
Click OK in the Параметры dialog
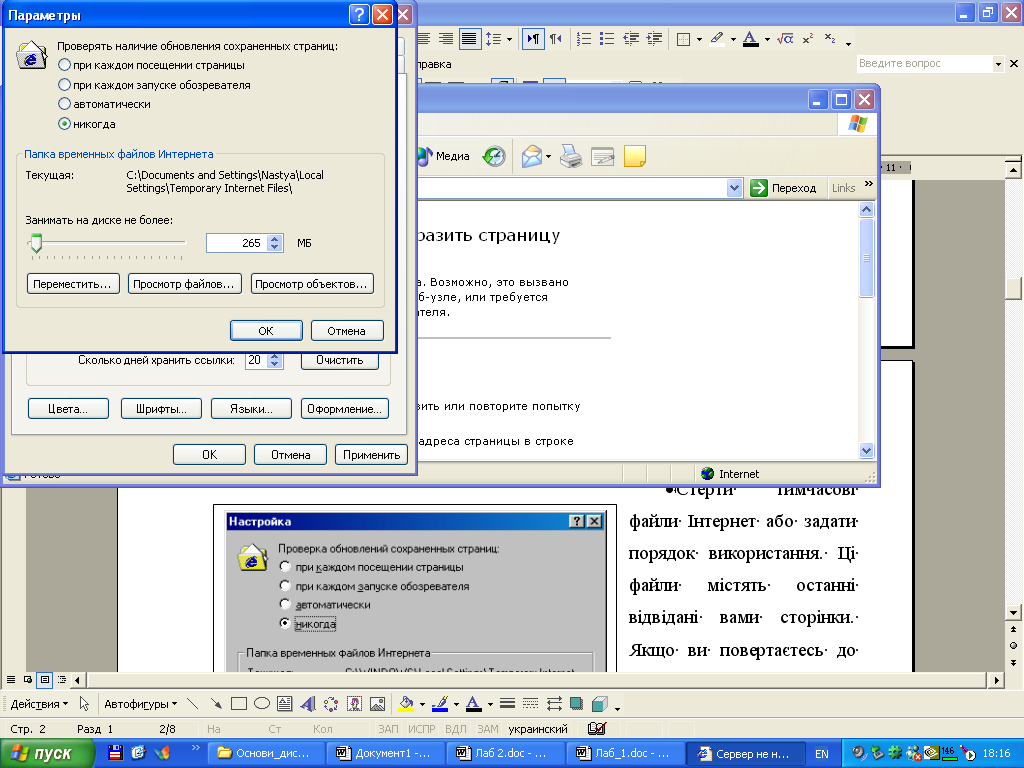tap(266, 330)
